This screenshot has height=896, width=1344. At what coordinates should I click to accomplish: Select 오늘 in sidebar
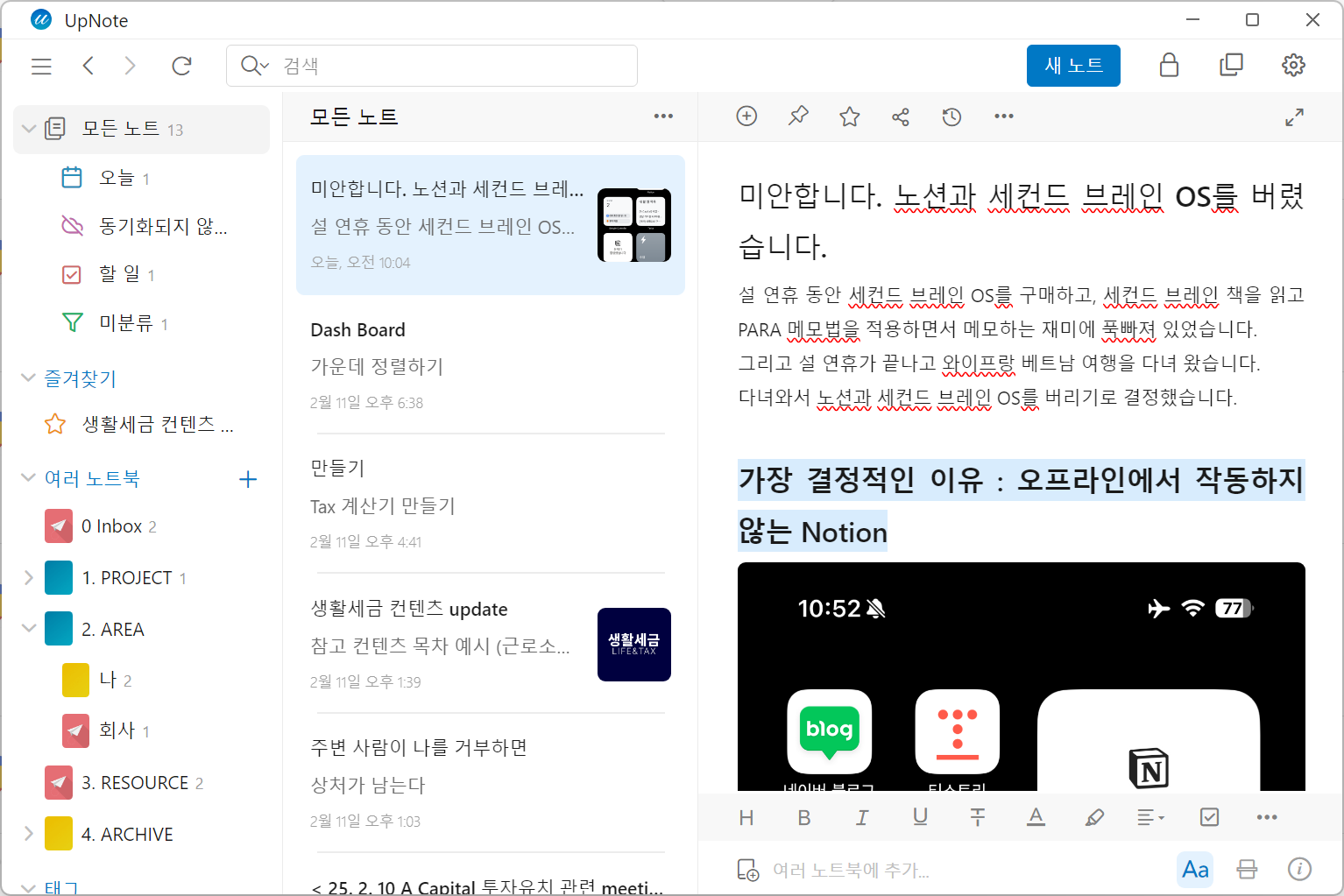point(141,178)
